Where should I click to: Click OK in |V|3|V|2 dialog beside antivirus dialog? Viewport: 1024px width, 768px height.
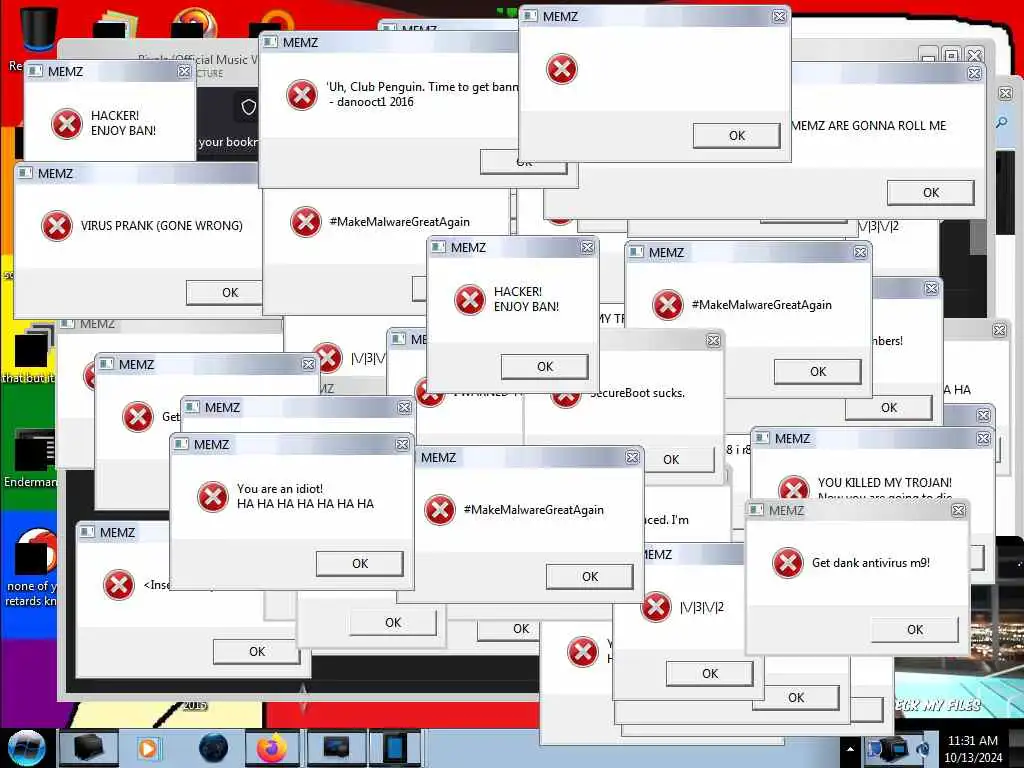click(710, 673)
